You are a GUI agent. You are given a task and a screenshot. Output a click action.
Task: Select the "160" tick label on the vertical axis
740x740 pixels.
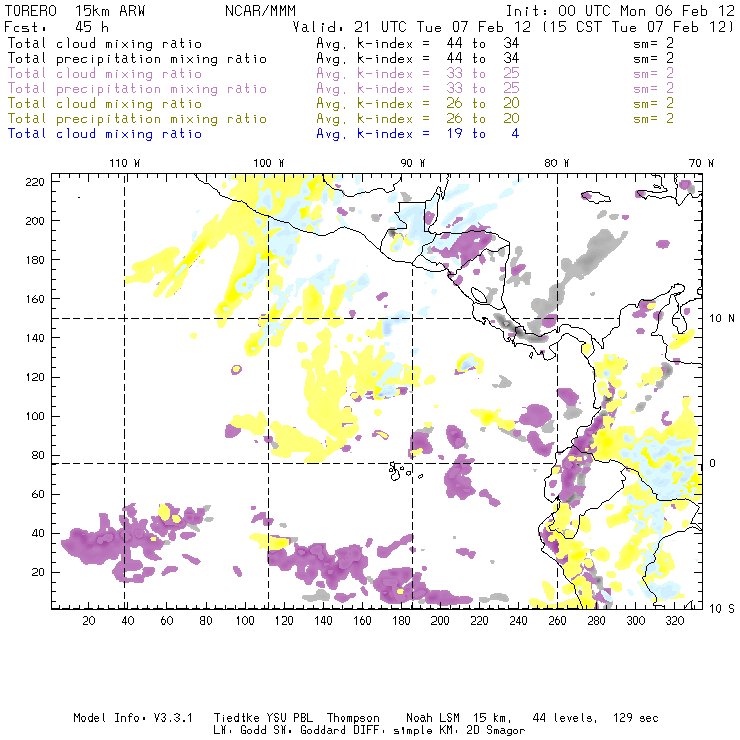coord(35,299)
